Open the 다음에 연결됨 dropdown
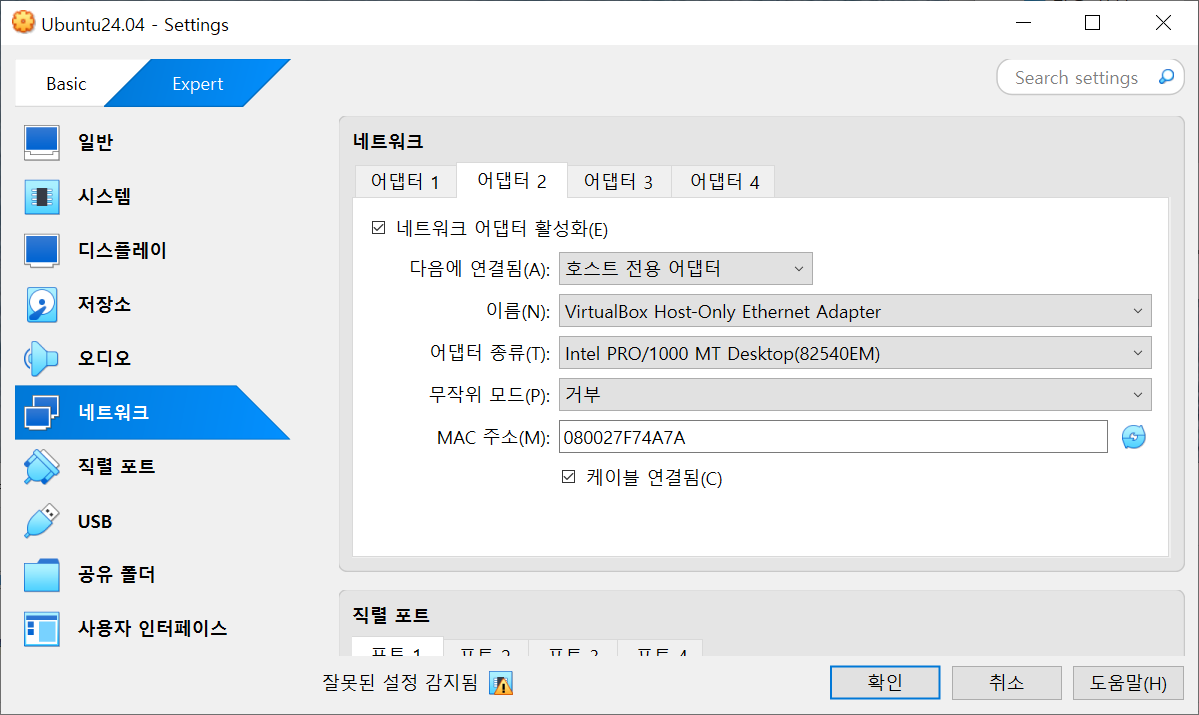 (685, 268)
